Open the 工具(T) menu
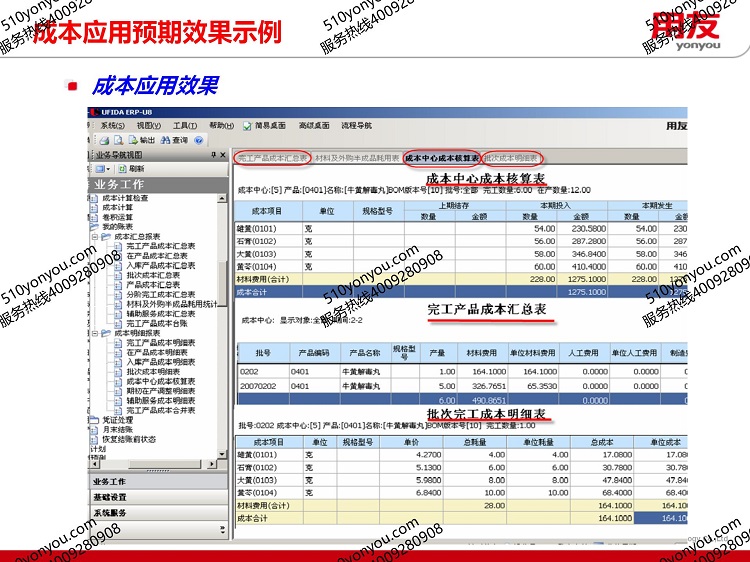This screenshot has height=562, width=750. click(184, 126)
